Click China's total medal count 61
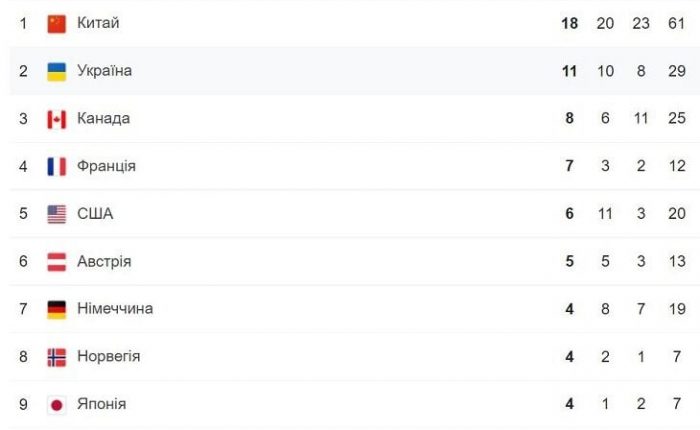Screen dimensions: 700x430 (677, 23)
